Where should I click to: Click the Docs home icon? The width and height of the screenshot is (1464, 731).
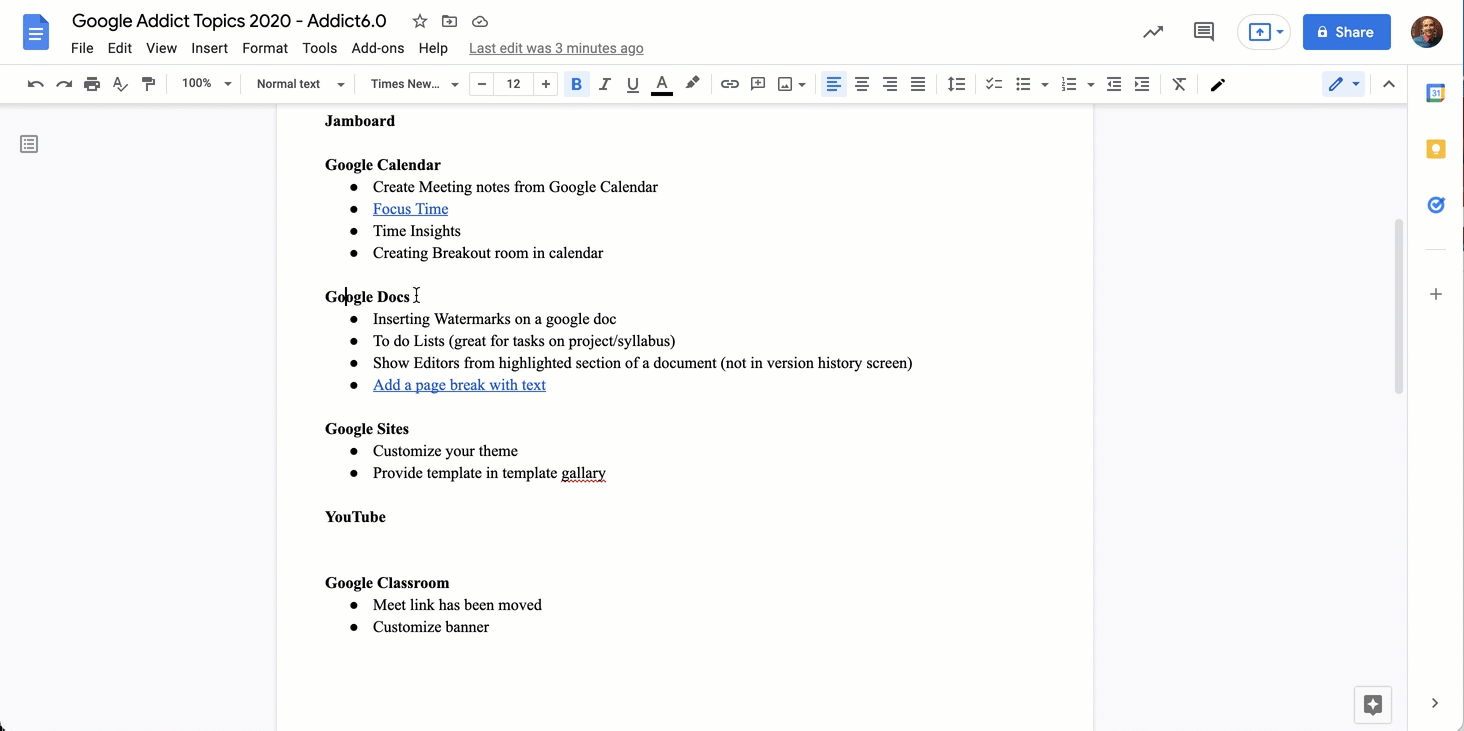tap(36, 32)
